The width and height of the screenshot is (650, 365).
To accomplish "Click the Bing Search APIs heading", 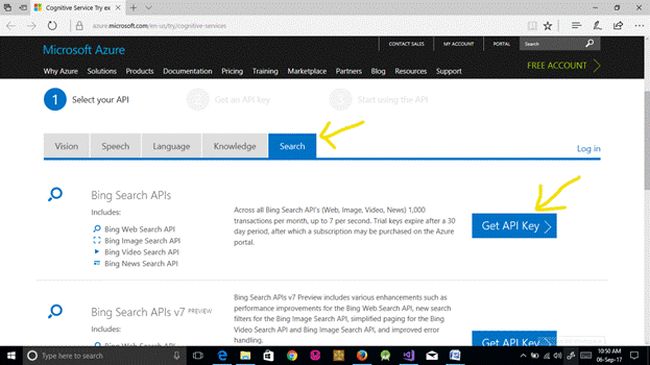I will (131, 195).
